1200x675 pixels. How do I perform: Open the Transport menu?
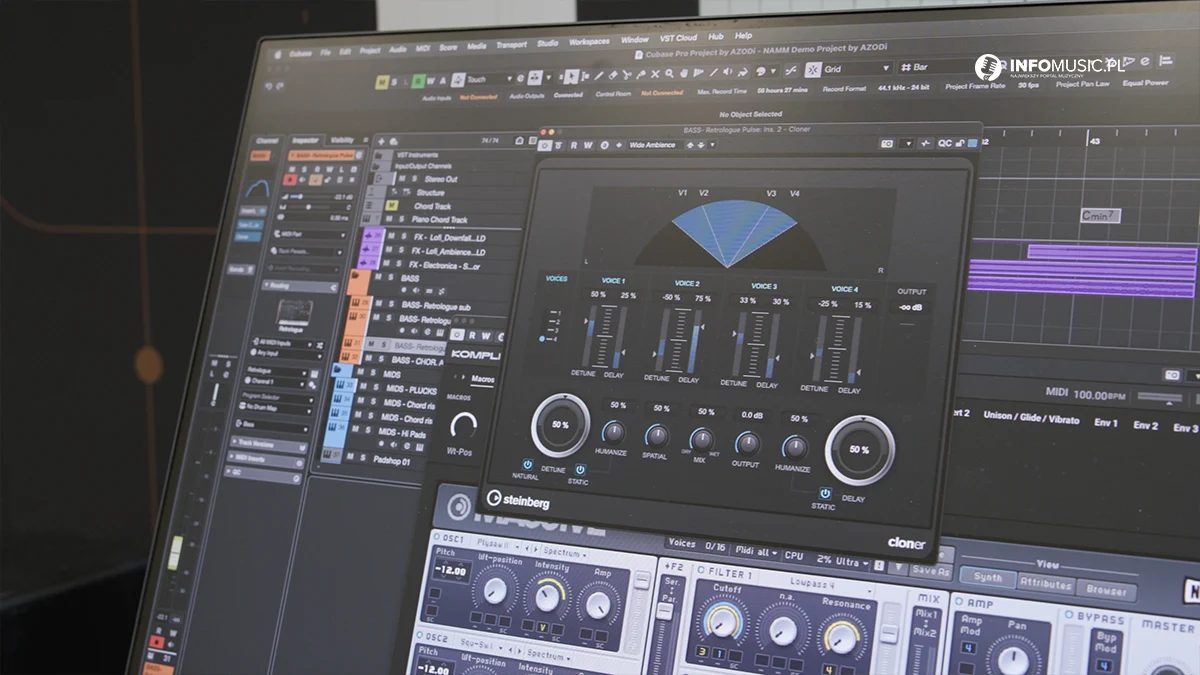tap(511, 45)
